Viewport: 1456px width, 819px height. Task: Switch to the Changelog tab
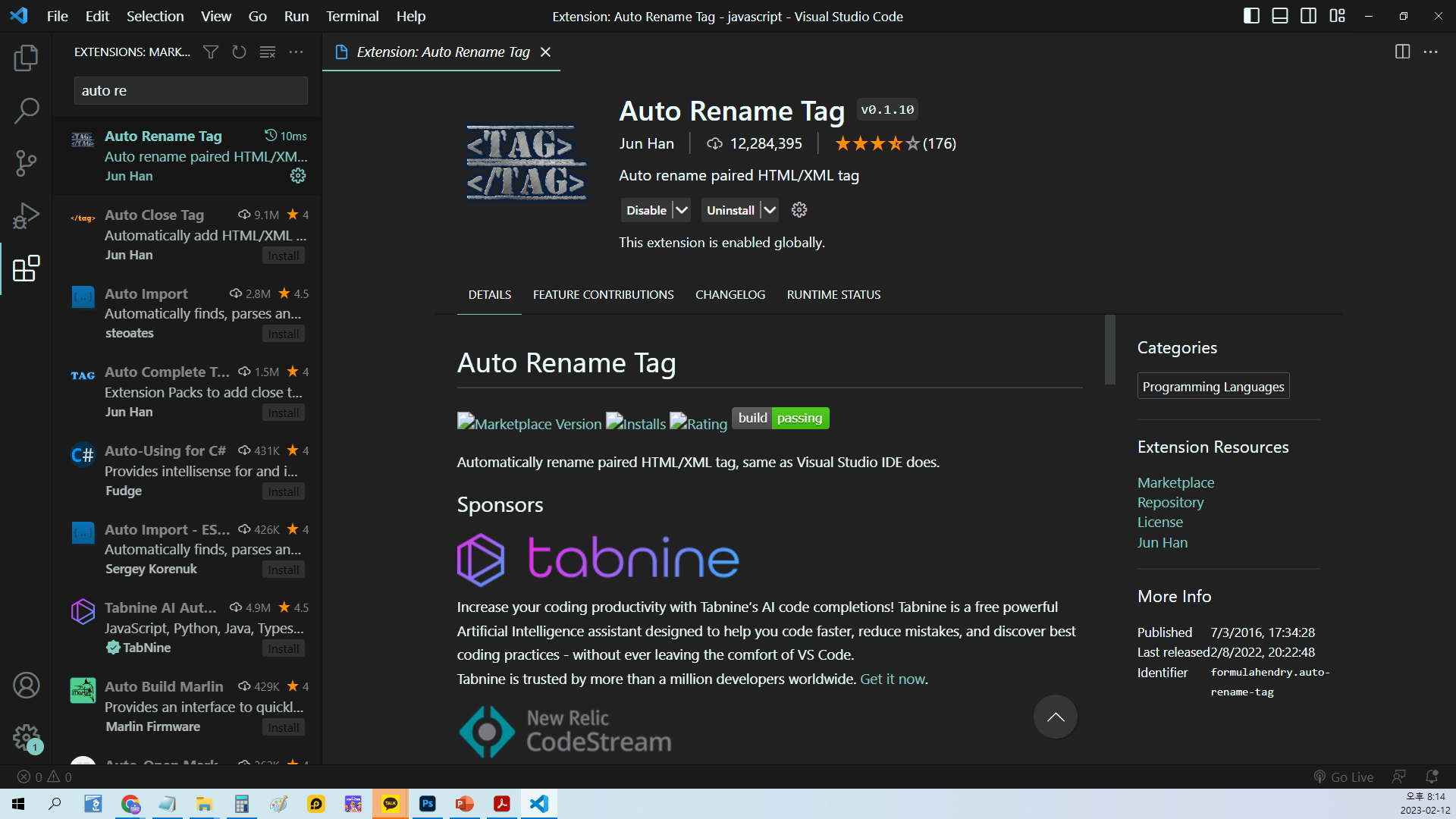(730, 294)
